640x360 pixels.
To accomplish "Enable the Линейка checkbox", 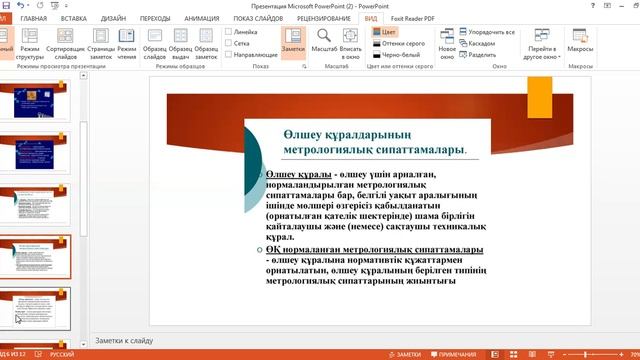I will point(229,31).
